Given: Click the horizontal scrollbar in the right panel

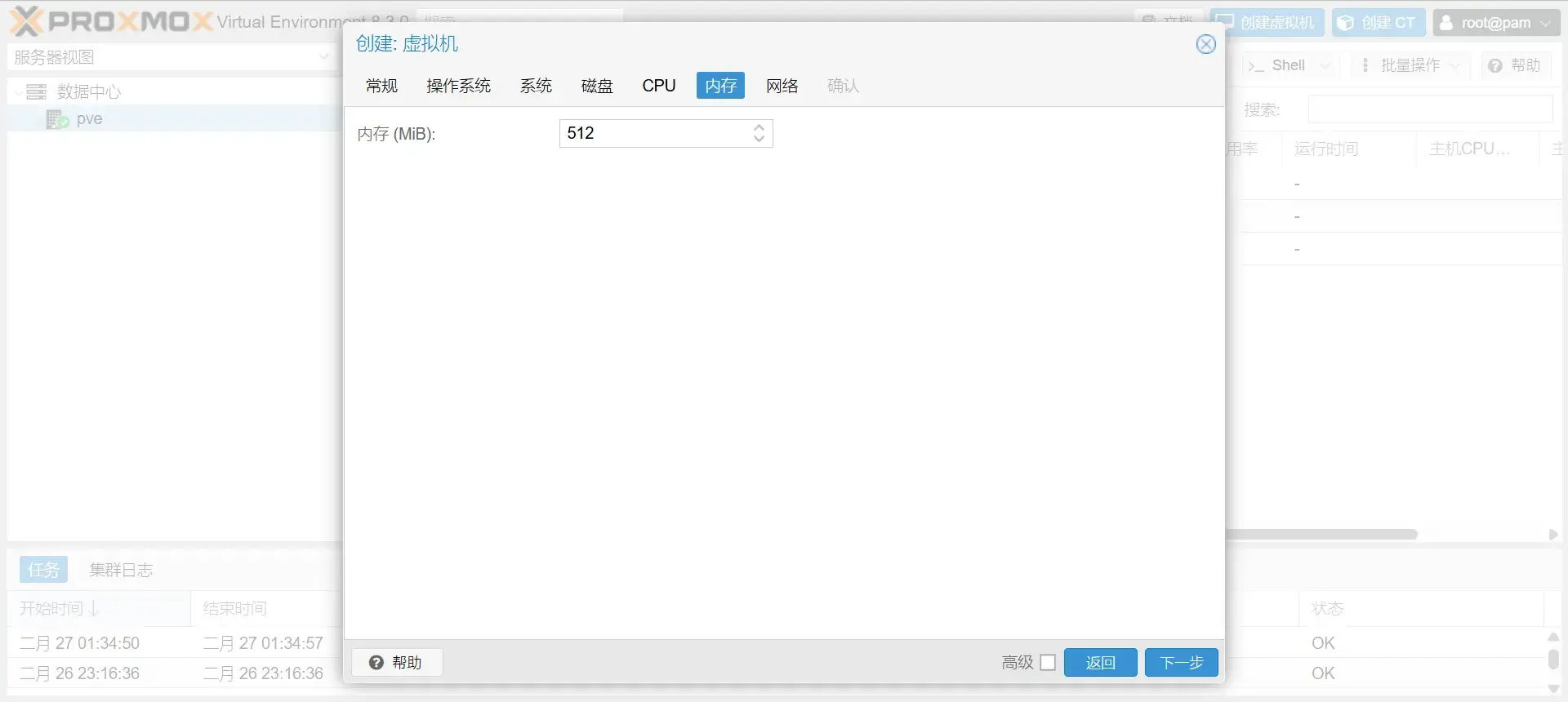Looking at the screenshot, I should click(x=1323, y=535).
